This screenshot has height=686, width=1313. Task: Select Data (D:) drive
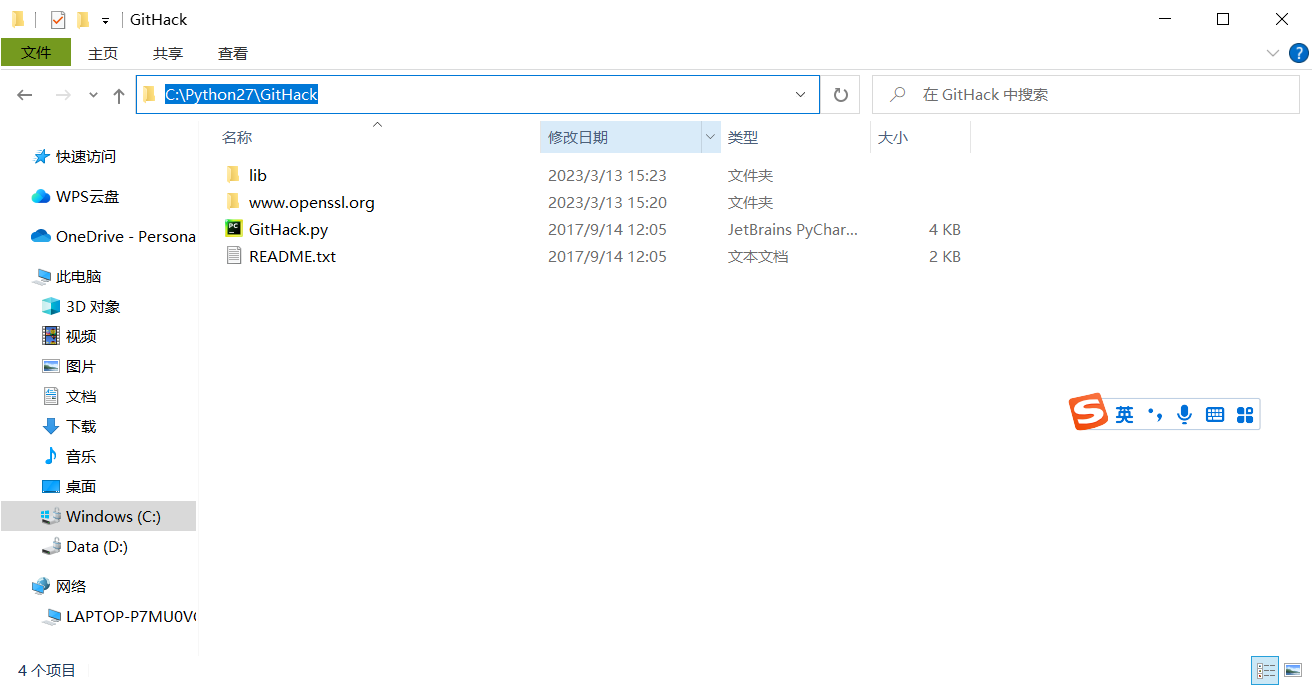(97, 547)
